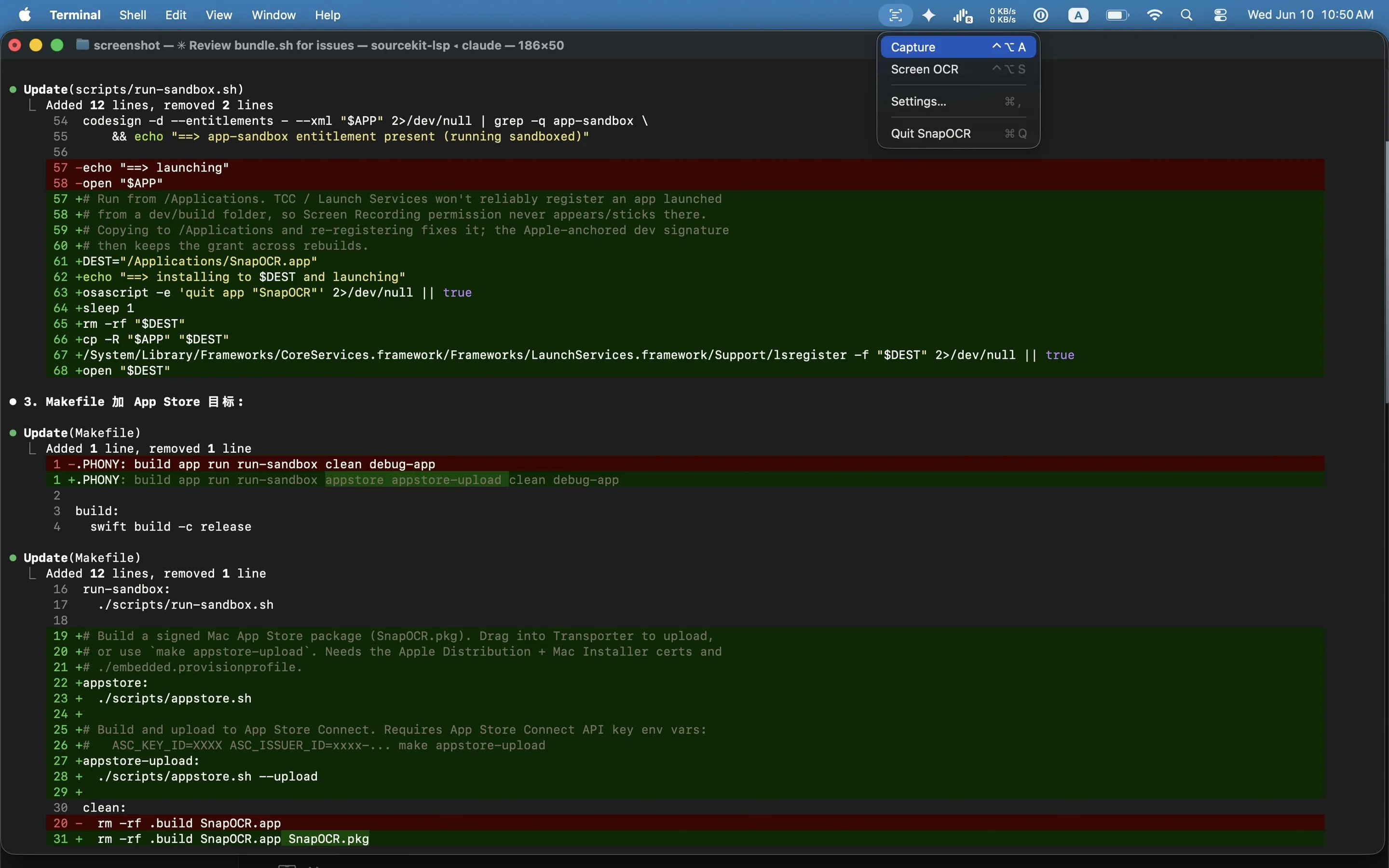Open the Terminal application menu

[75, 15]
